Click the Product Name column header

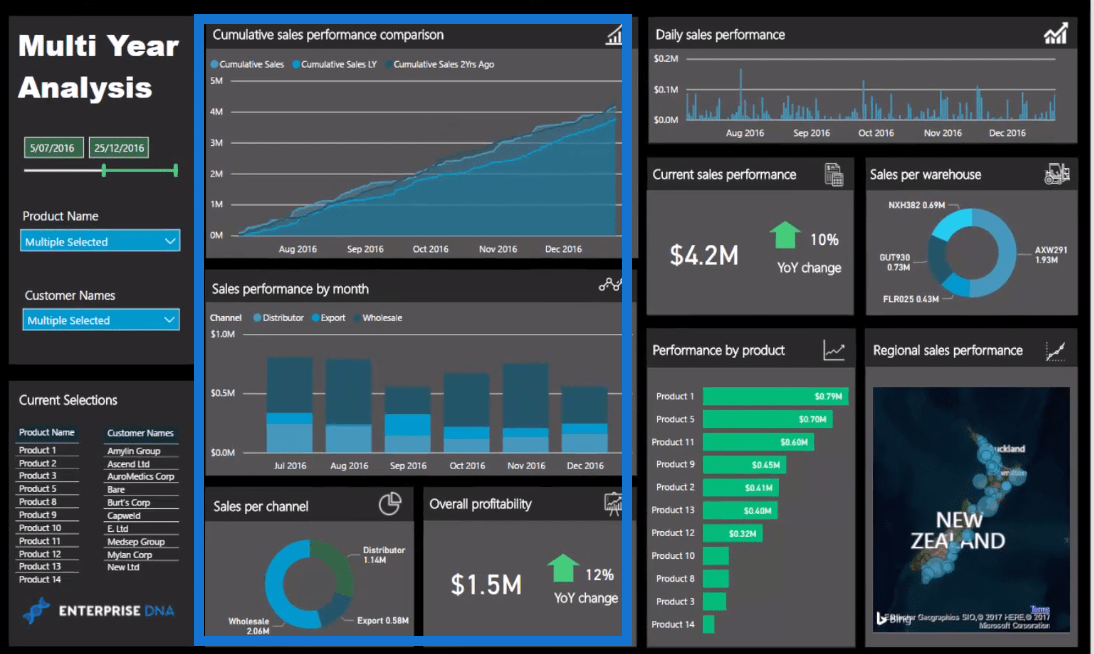click(x=47, y=433)
